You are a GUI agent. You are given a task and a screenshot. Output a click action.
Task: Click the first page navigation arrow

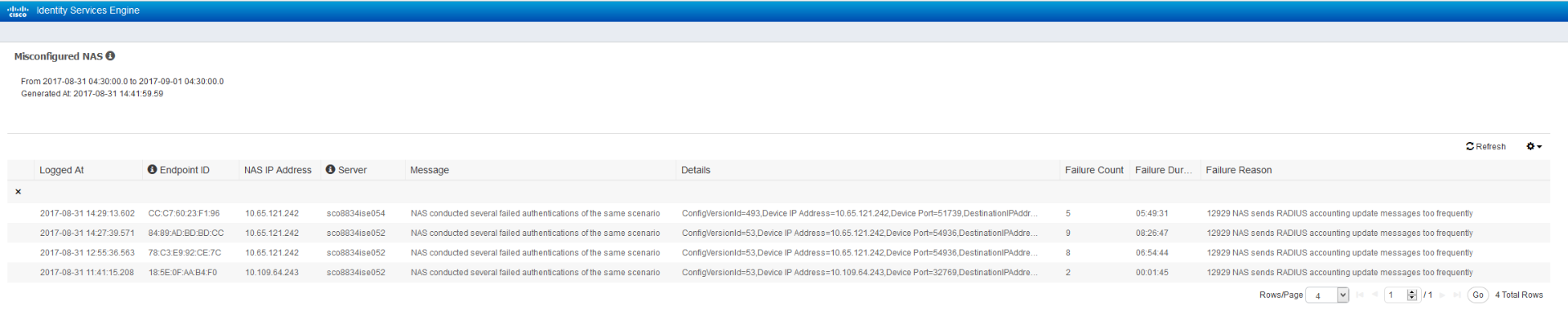[1360, 296]
